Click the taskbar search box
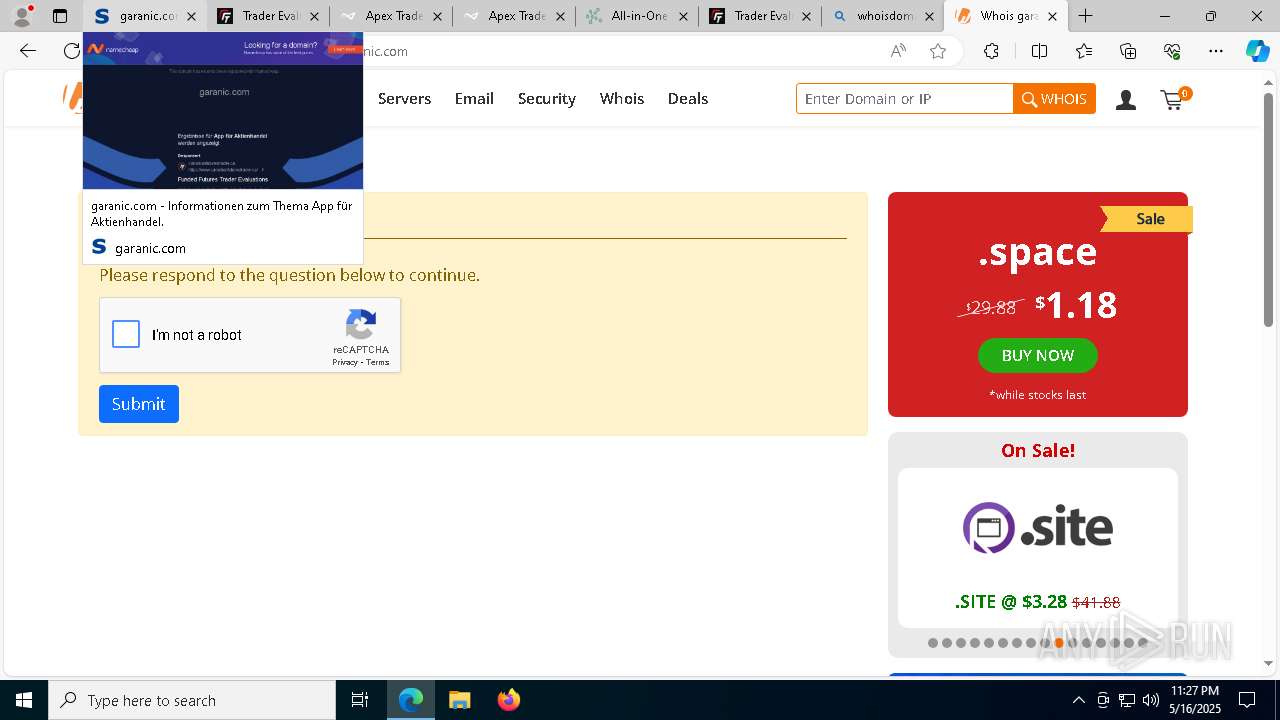1280x720 pixels. click(192, 700)
